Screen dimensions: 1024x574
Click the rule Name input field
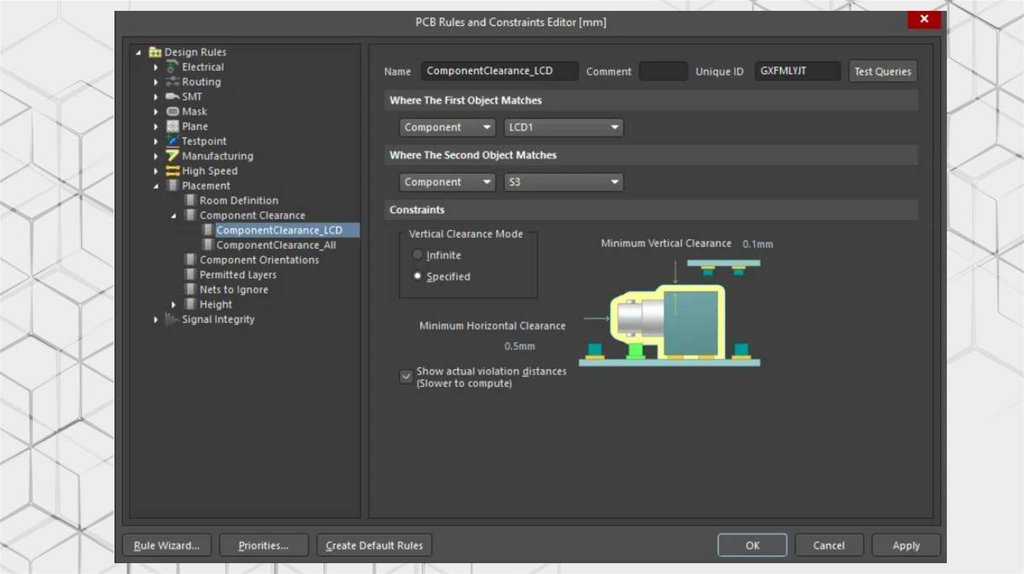click(x=499, y=72)
